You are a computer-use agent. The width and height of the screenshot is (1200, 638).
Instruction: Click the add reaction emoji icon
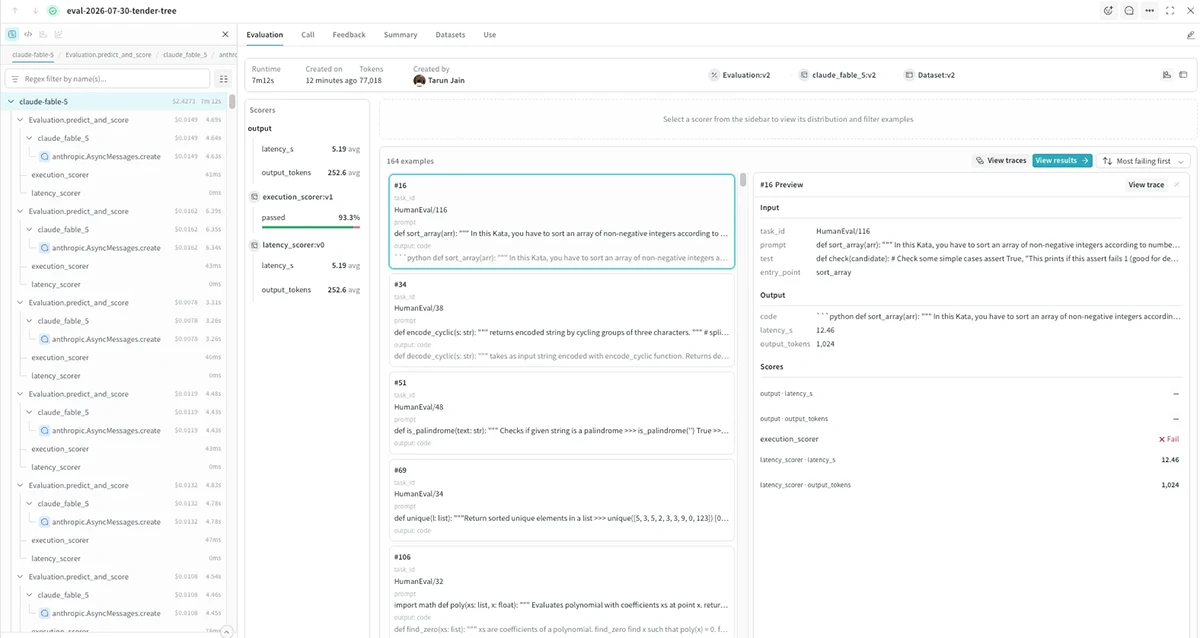pos(1108,11)
